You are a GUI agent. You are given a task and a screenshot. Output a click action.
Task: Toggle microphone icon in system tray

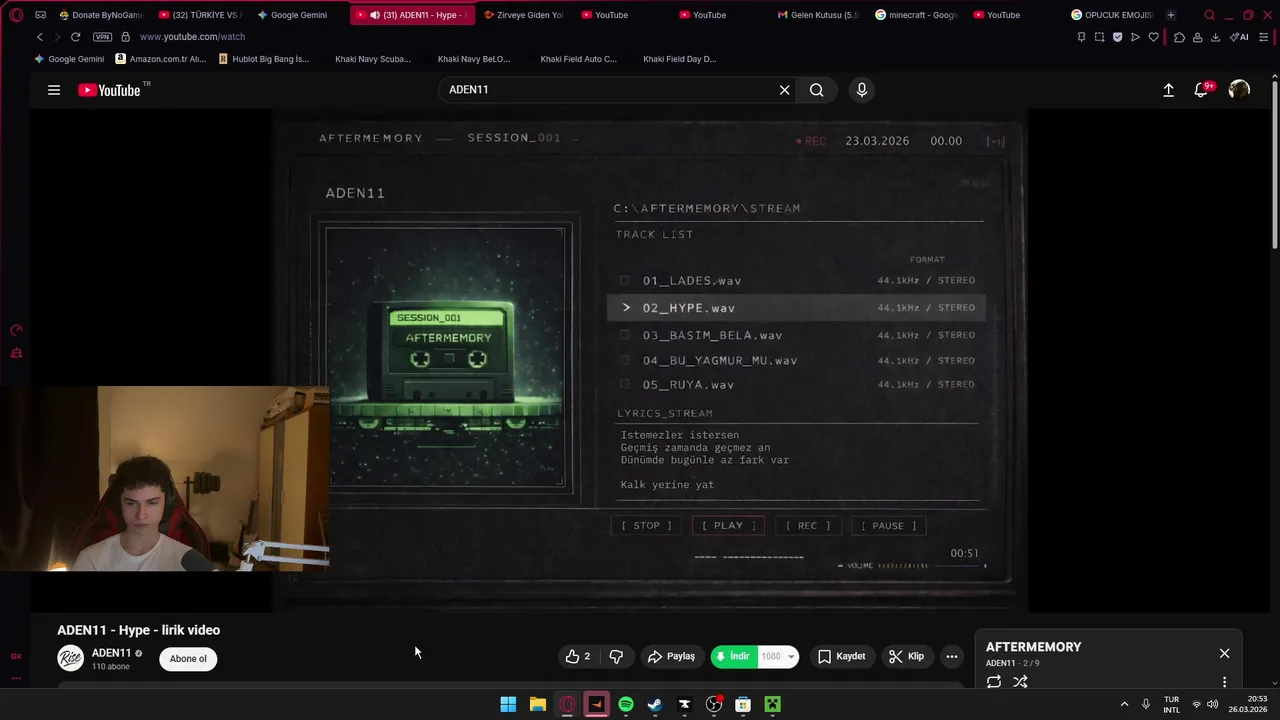point(1146,705)
